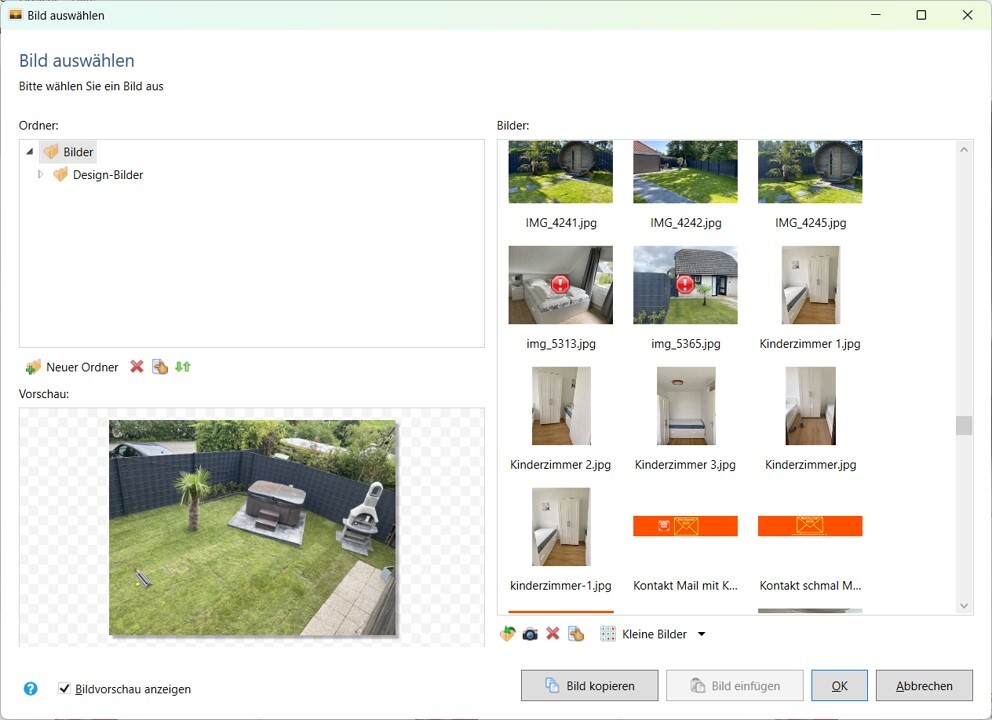This screenshot has height=720, width=992.
Task: Open the Kleine Bilder size dropdown
Action: (702, 634)
